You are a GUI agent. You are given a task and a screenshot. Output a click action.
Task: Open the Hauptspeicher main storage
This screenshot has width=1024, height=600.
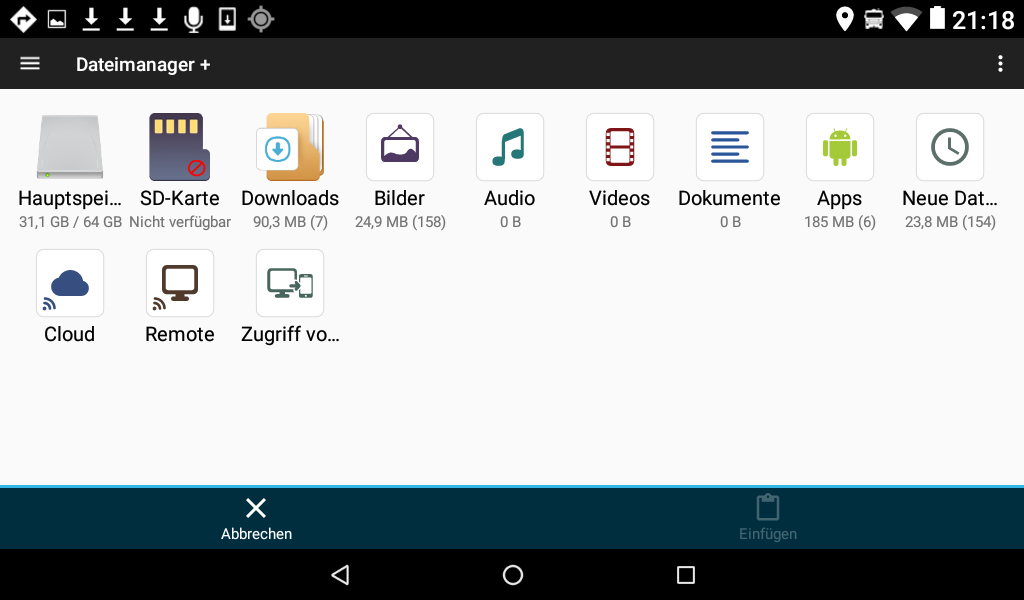pyautogui.click(x=70, y=148)
